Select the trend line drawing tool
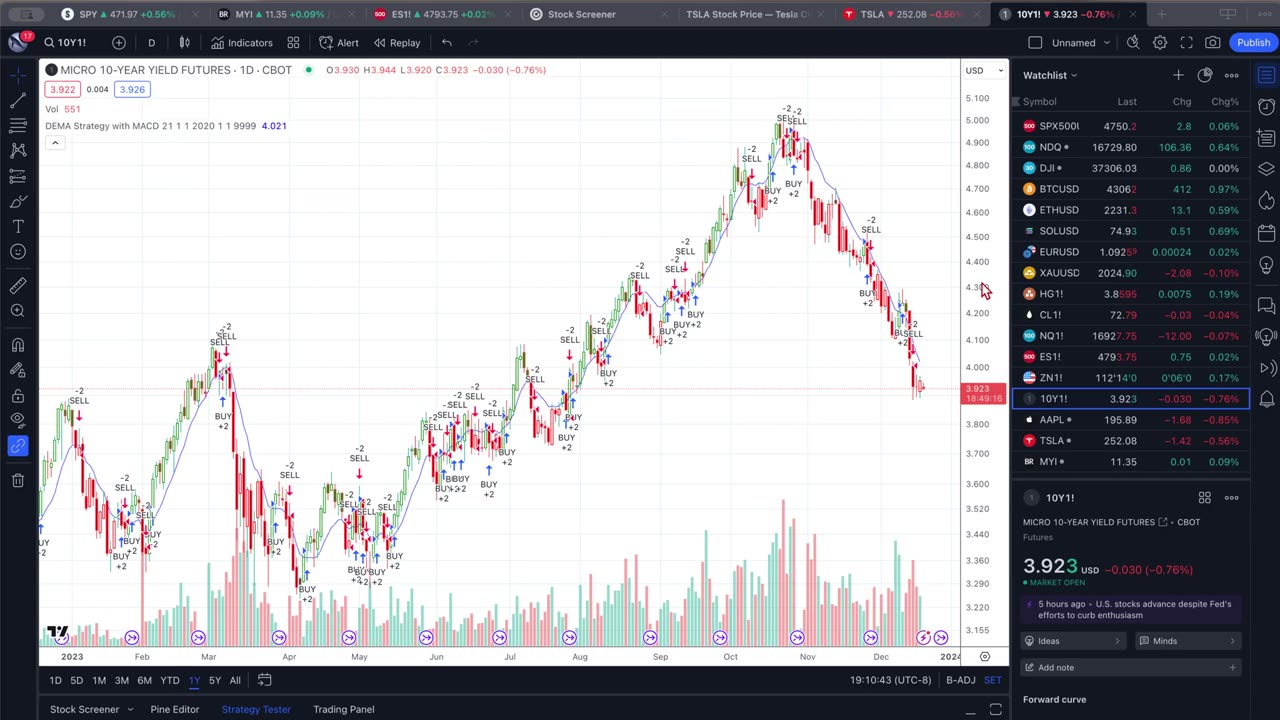1280x720 pixels. click(x=18, y=101)
